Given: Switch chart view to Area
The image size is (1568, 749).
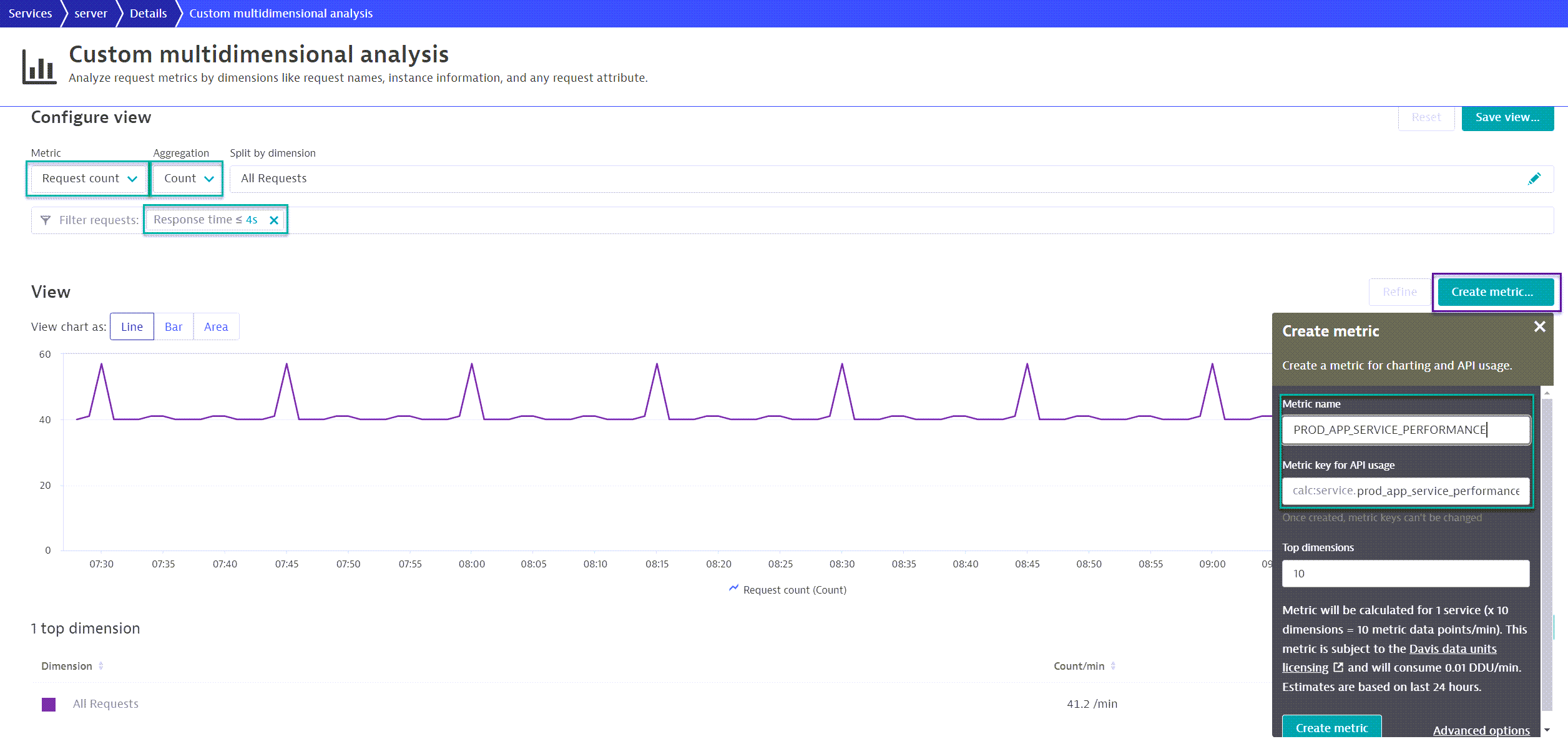Looking at the screenshot, I should coord(216,326).
